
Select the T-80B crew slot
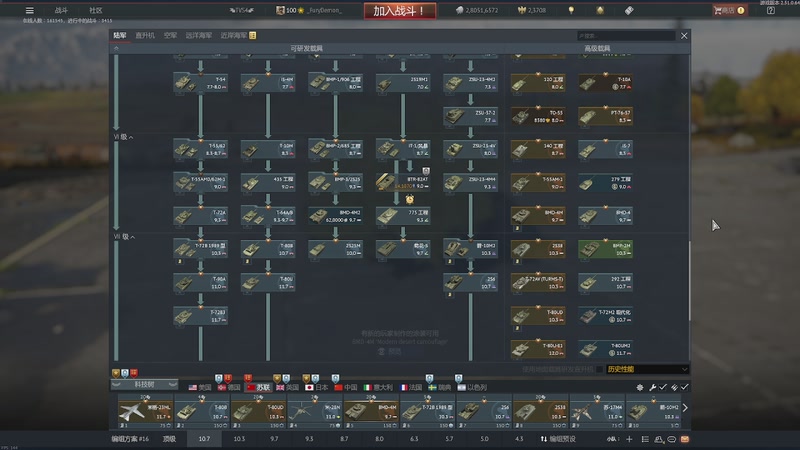[202, 411]
